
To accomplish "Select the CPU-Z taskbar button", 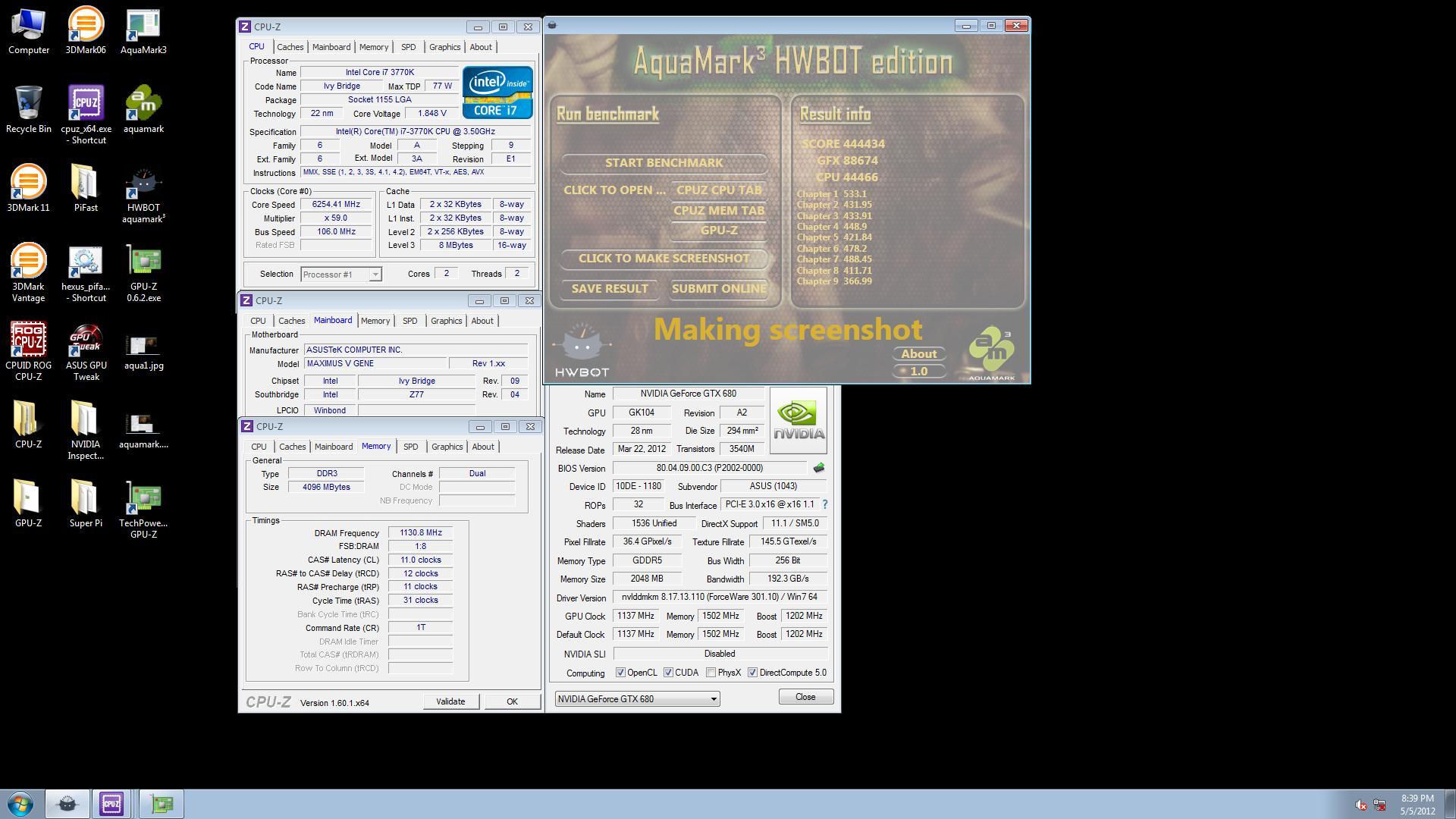I will pos(111,804).
